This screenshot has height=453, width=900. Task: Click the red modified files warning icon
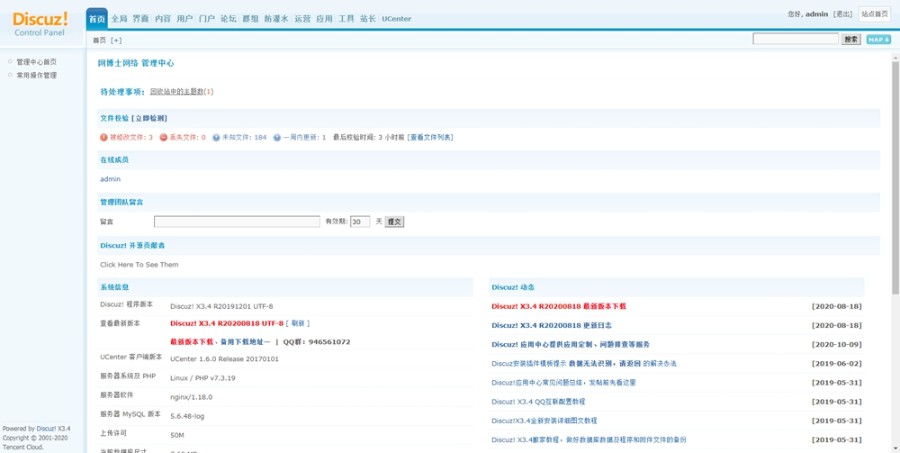(104, 137)
